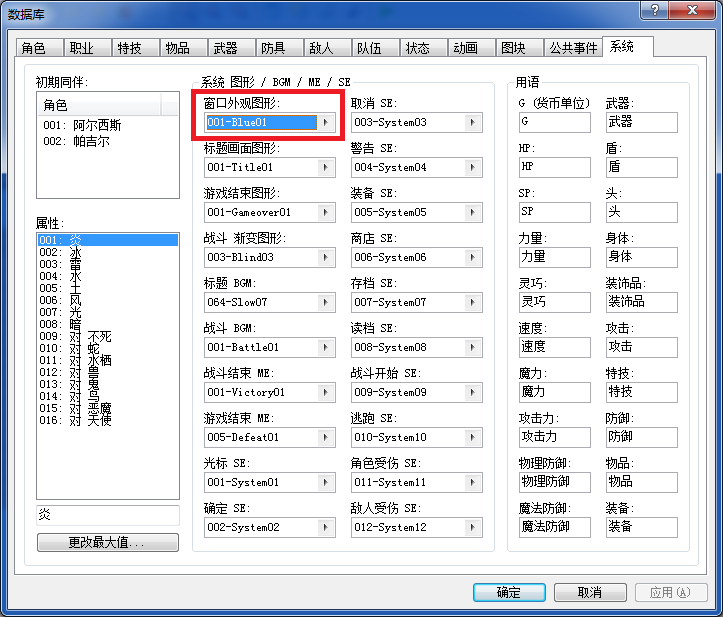The image size is (723, 617).
Task: Open the 图块 tab
Action: (x=519, y=47)
